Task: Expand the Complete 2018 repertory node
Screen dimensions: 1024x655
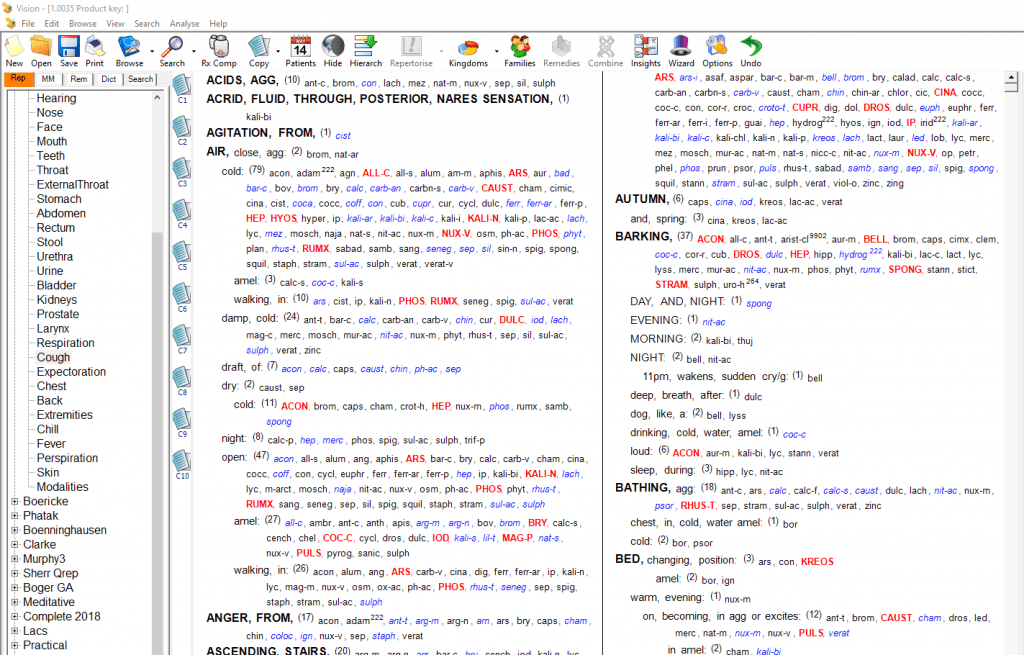Action: pyautogui.click(x=14, y=617)
